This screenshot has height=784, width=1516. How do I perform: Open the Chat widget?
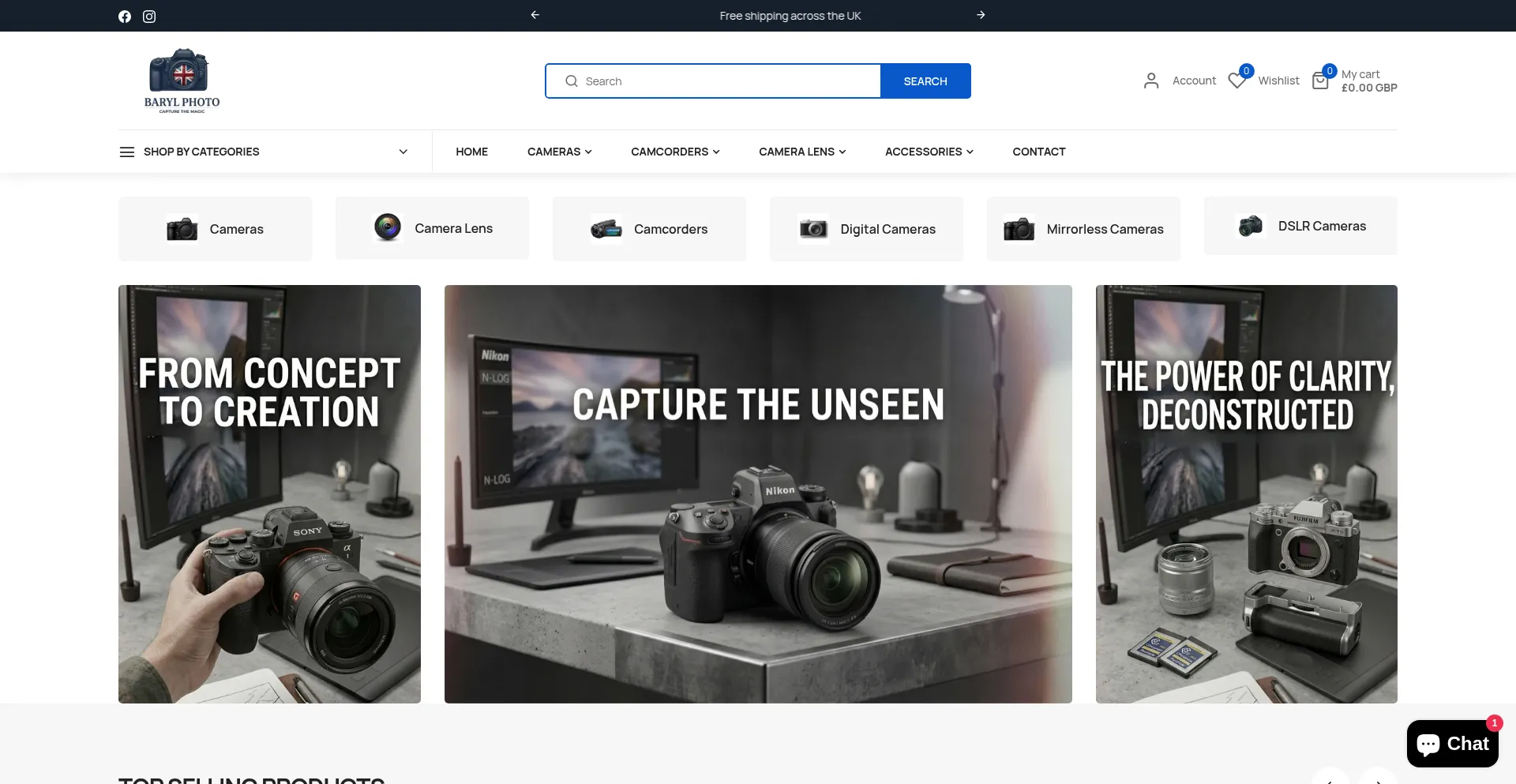[x=1452, y=744]
